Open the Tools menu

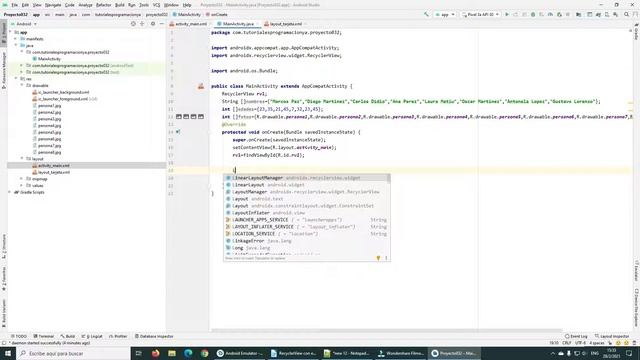(144, 5)
